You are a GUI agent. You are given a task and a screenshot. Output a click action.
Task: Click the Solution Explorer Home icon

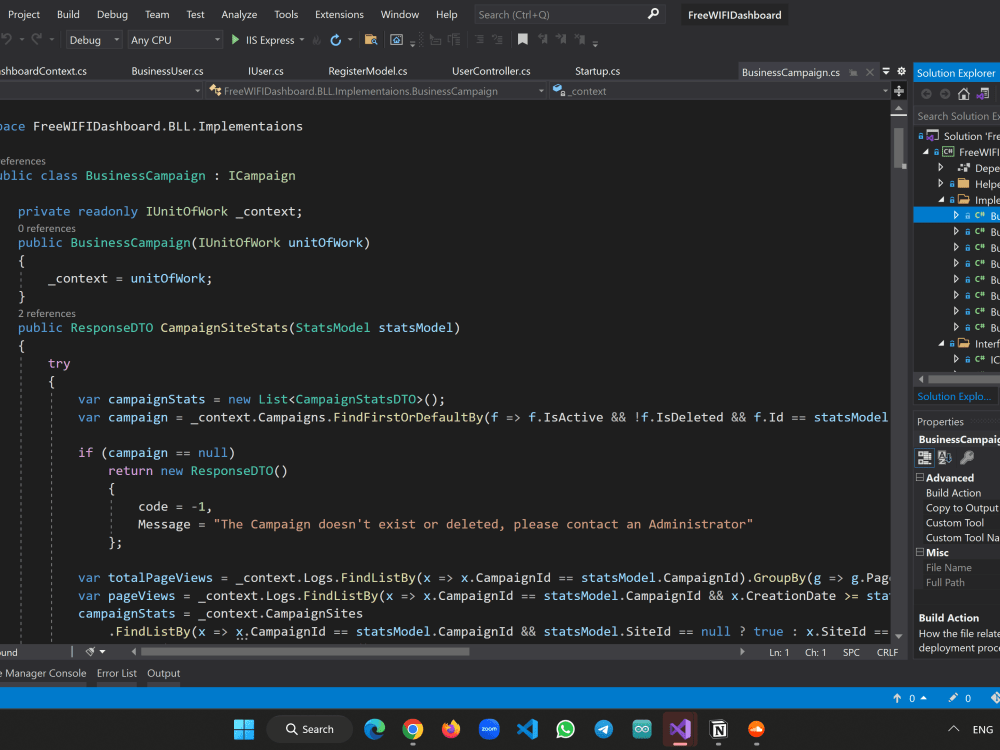point(964,94)
